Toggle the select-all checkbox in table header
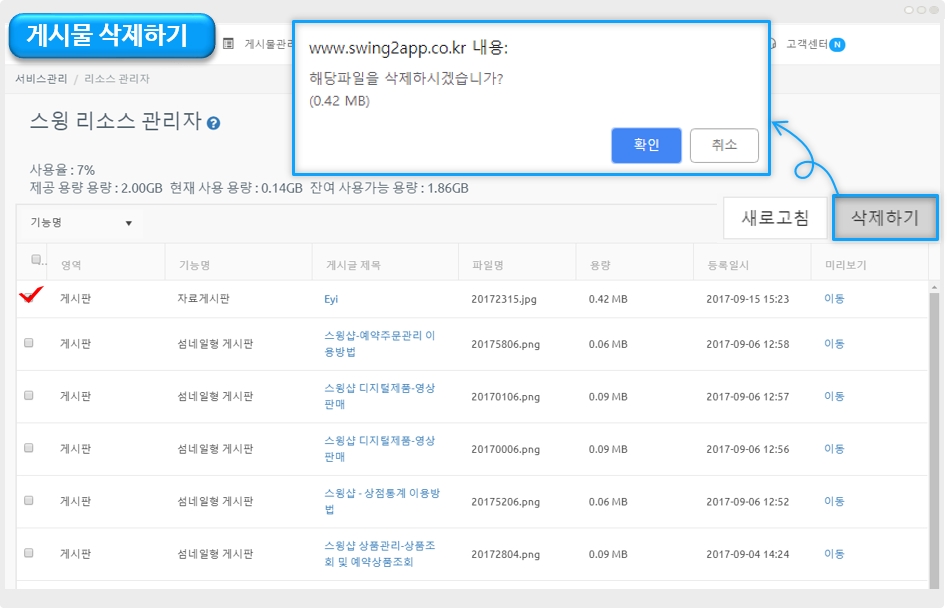The width and height of the screenshot is (950, 608). 36,260
